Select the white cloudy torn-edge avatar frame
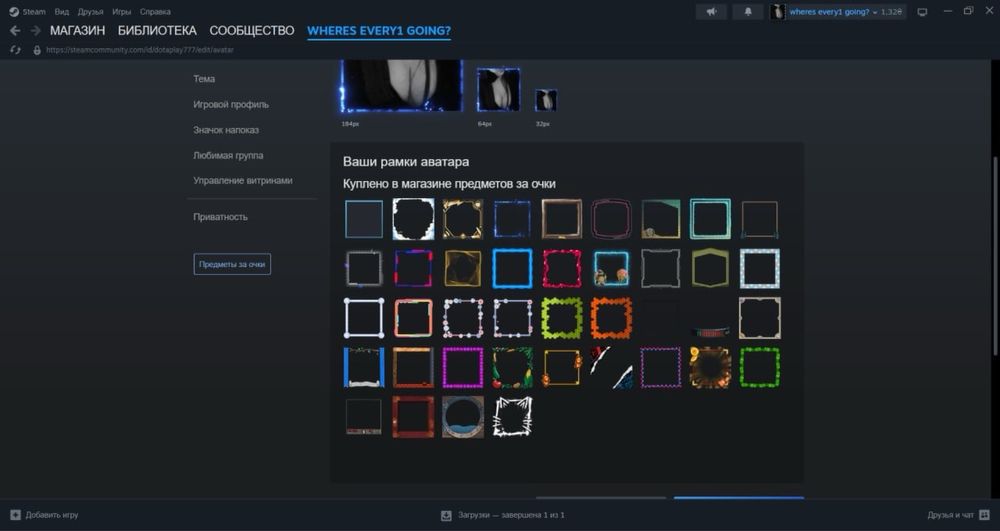 [x=413, y=219]
